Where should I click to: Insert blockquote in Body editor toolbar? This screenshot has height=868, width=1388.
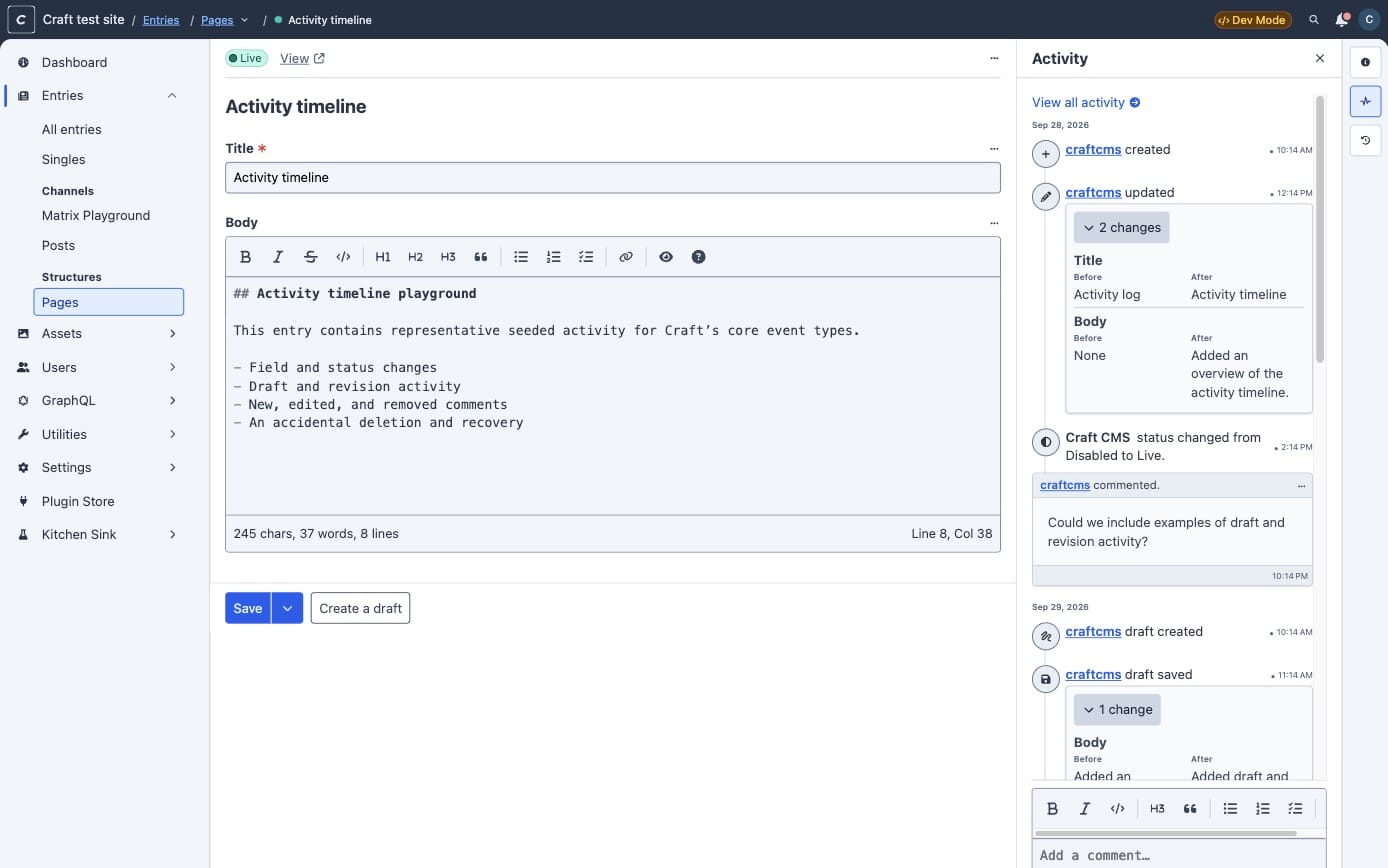[481, 257]
